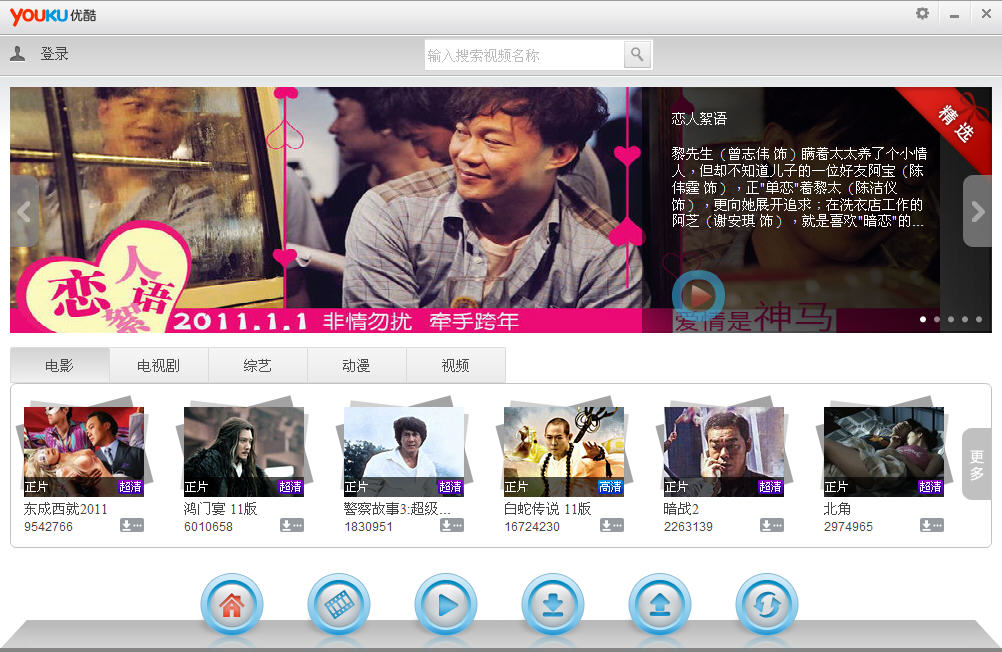The width and height of the screenshot is (1002, 652).
Task: Select the second banner pagination dot
Action: pyautogui.click(x=937, y=320)
